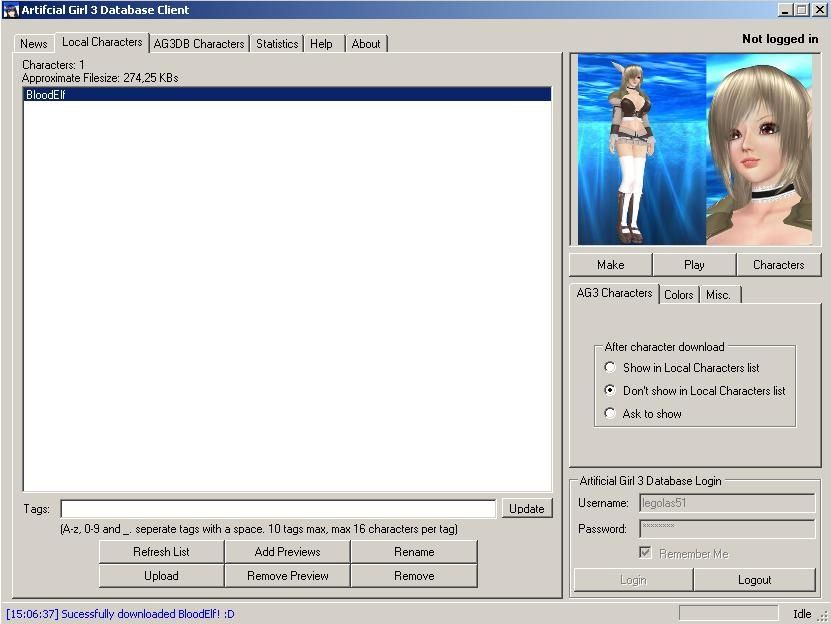This screenshot has width=831, height=624.
Task: Open the AG3DB Characters tab
Action: tap(199, 43)
